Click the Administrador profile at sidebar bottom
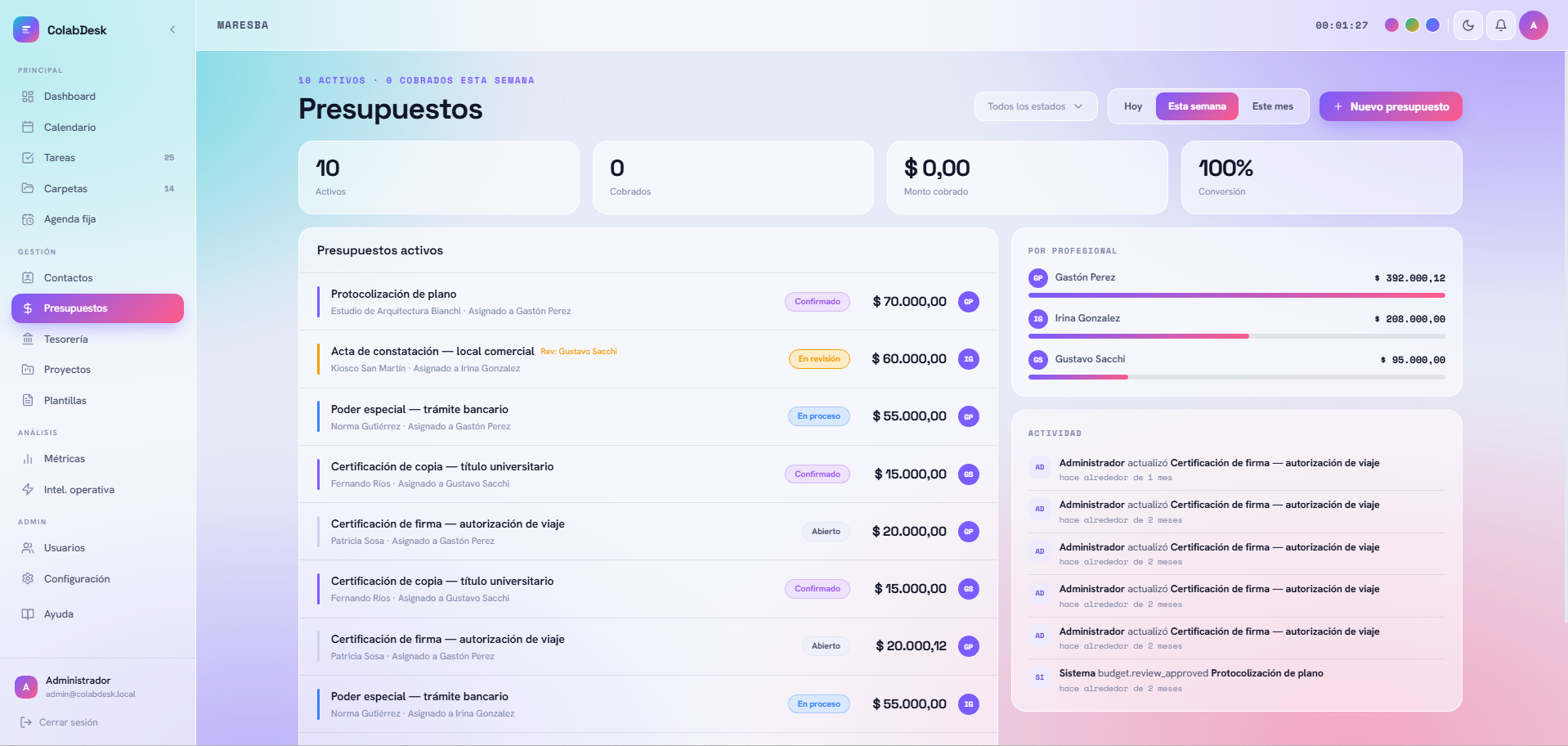 [x=97, y=687]
